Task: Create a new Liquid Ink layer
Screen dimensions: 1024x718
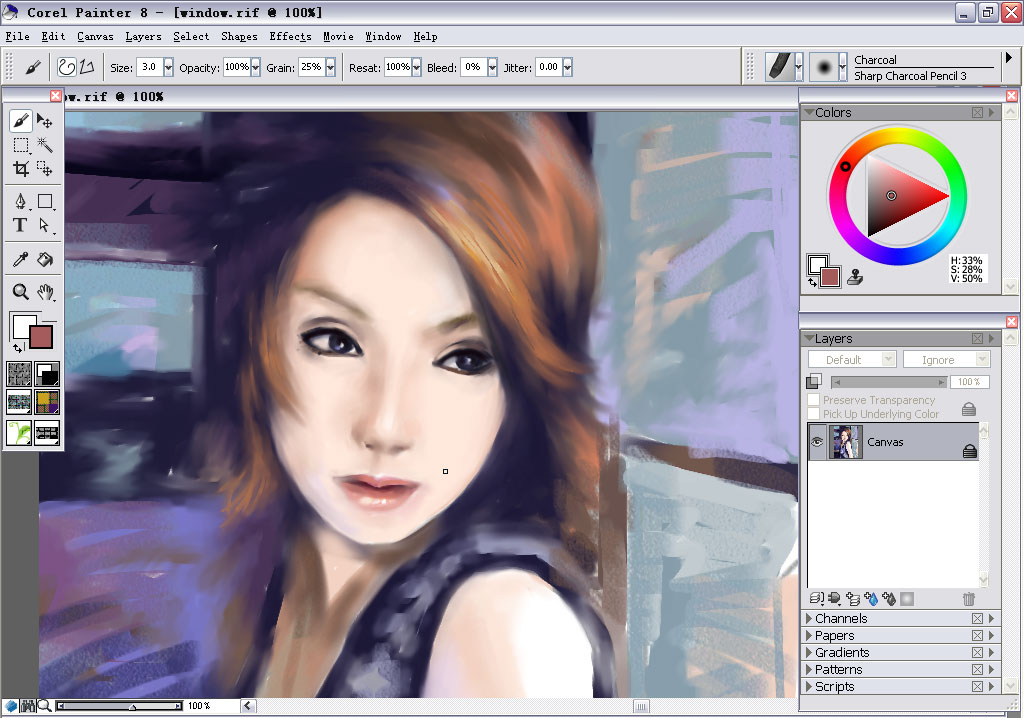Action: [x=889, y=598]
